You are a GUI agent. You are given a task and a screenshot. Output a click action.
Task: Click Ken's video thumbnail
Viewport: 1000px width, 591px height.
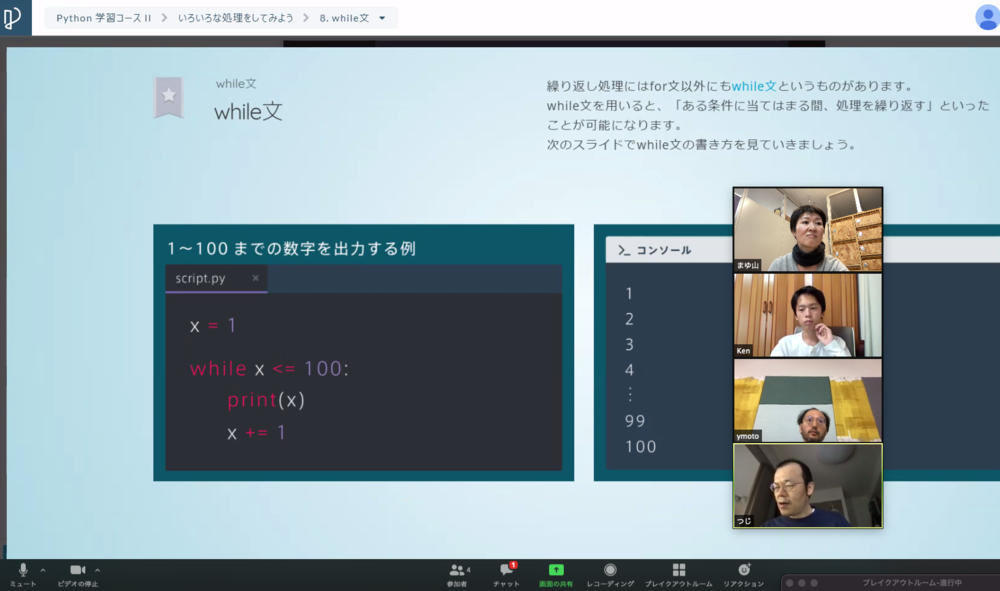click(807, 314)
